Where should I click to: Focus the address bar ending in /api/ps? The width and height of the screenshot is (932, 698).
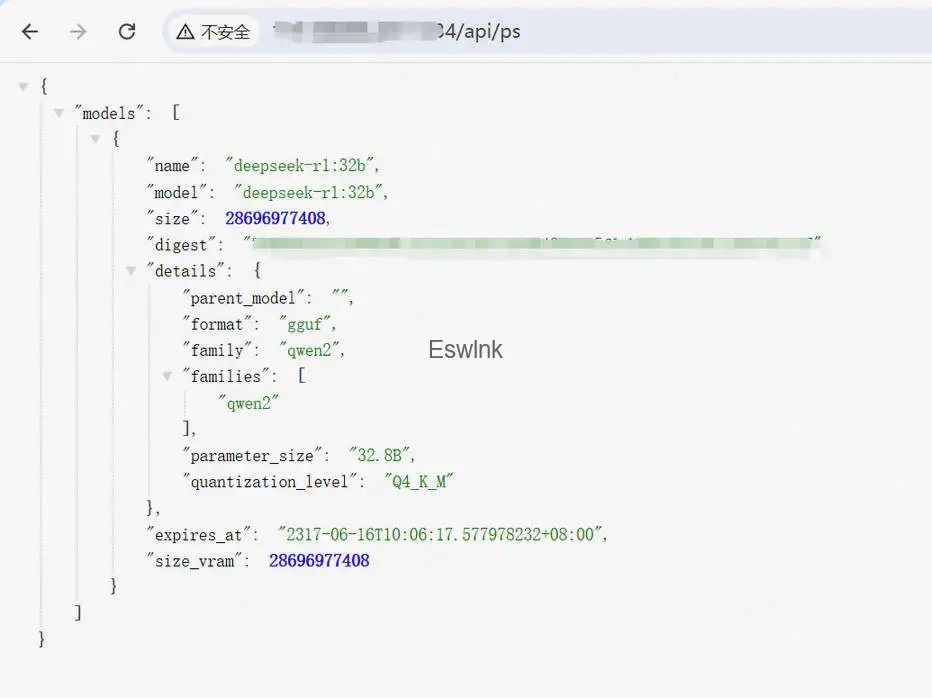point(600,32)
